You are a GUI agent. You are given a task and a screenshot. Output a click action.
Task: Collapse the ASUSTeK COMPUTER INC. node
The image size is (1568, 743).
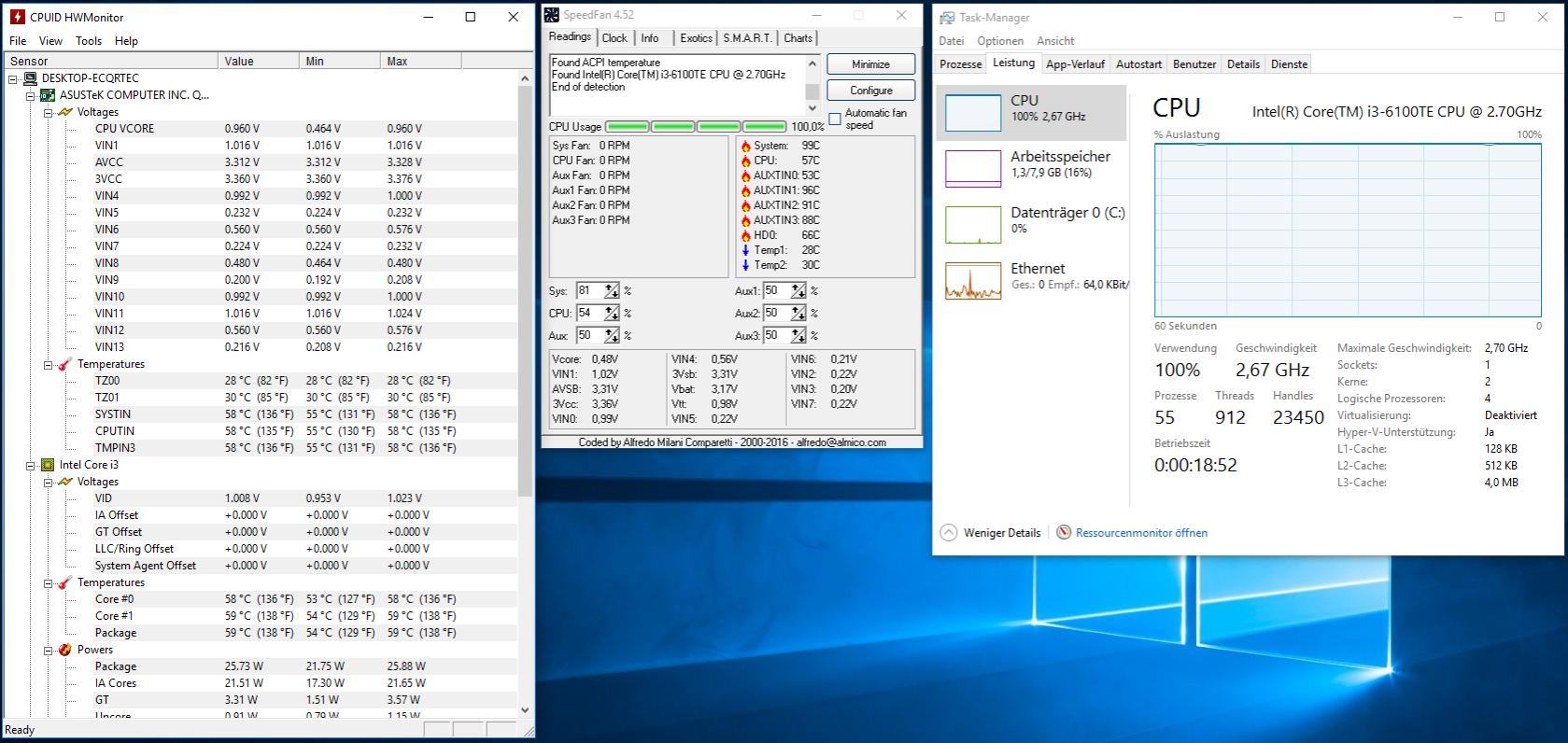[x=30, y=95]
